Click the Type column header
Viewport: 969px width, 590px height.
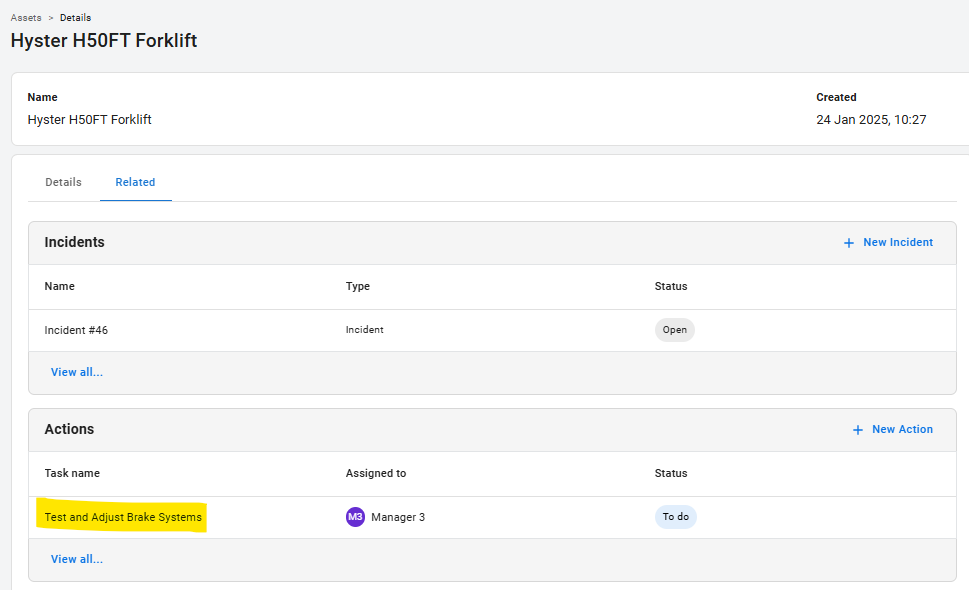[x=358, y=286]
